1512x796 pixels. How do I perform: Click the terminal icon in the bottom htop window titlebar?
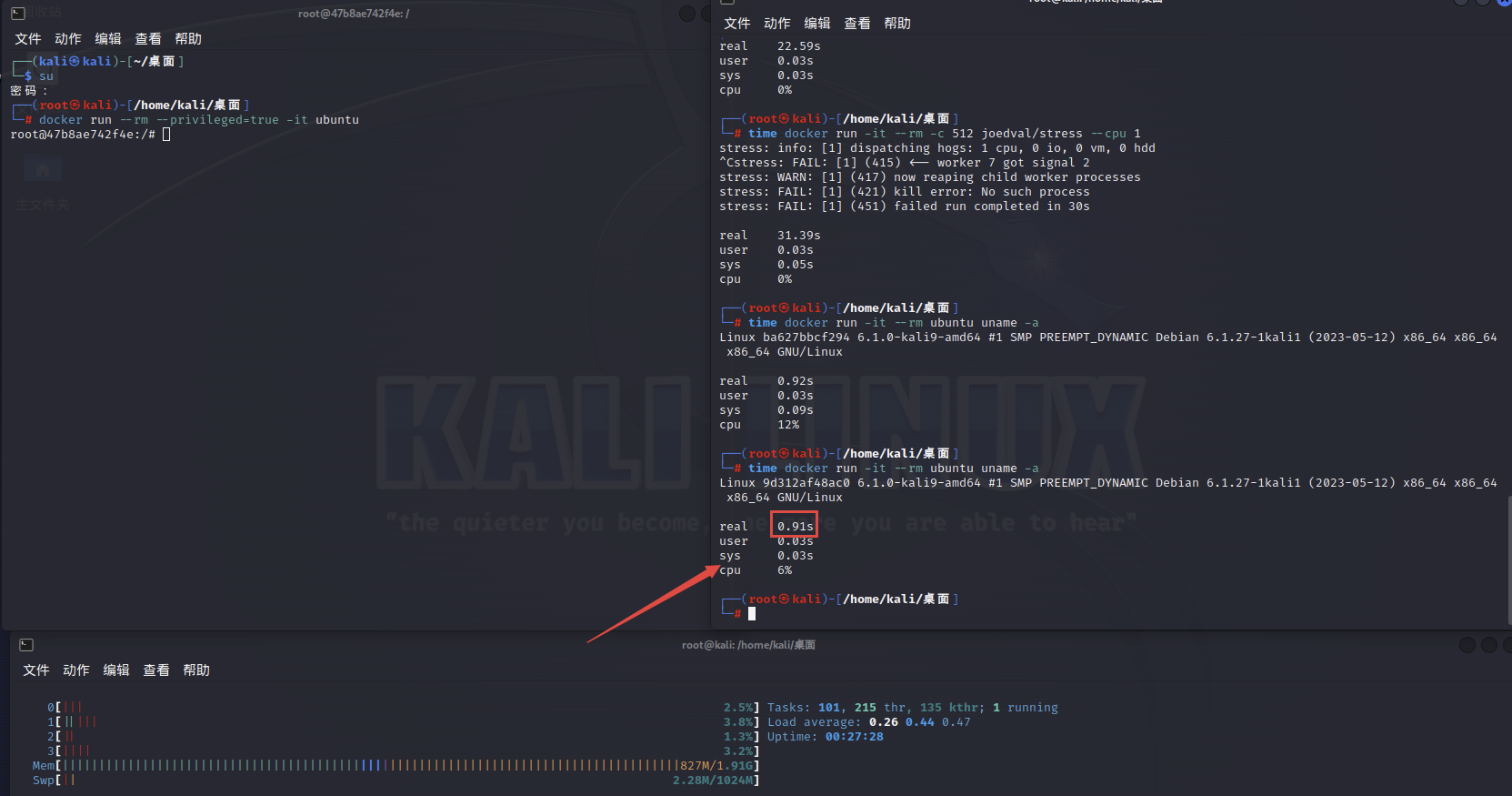click(x=26, y=645)
